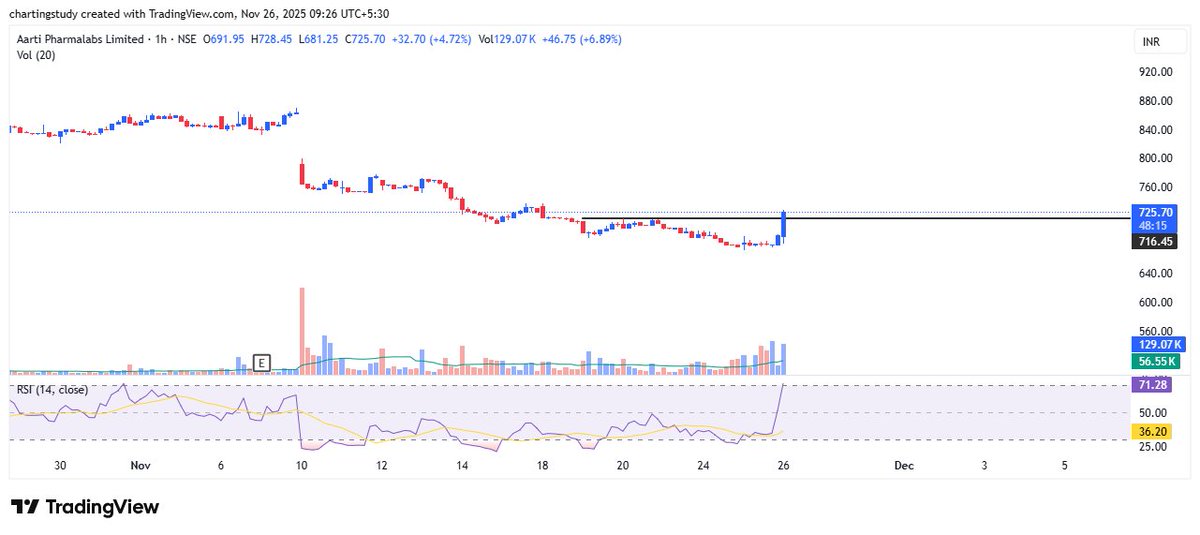Click the 50.00 RSI axis label
Image resolution: width=1200 pixels, height=535 pixels.
(1152, 412)
